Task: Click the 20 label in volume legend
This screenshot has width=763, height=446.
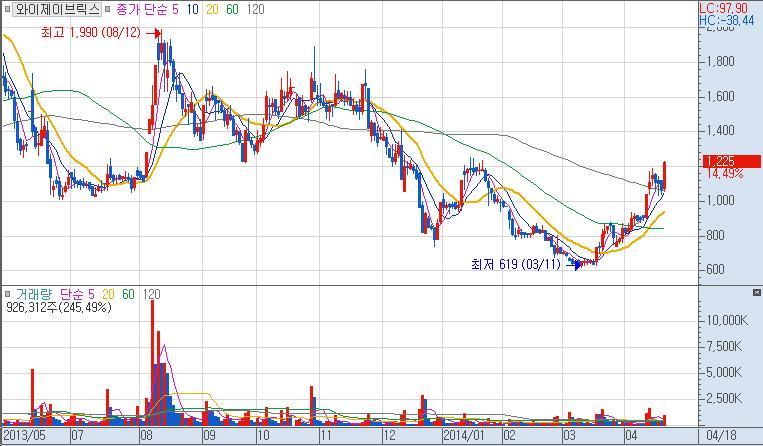Action: pyautogui.click(x=108, y=294)
